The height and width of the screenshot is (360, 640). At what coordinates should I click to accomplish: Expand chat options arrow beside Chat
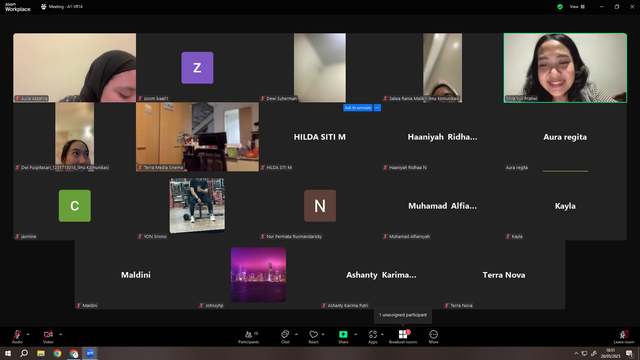click(x=296, y=334)
